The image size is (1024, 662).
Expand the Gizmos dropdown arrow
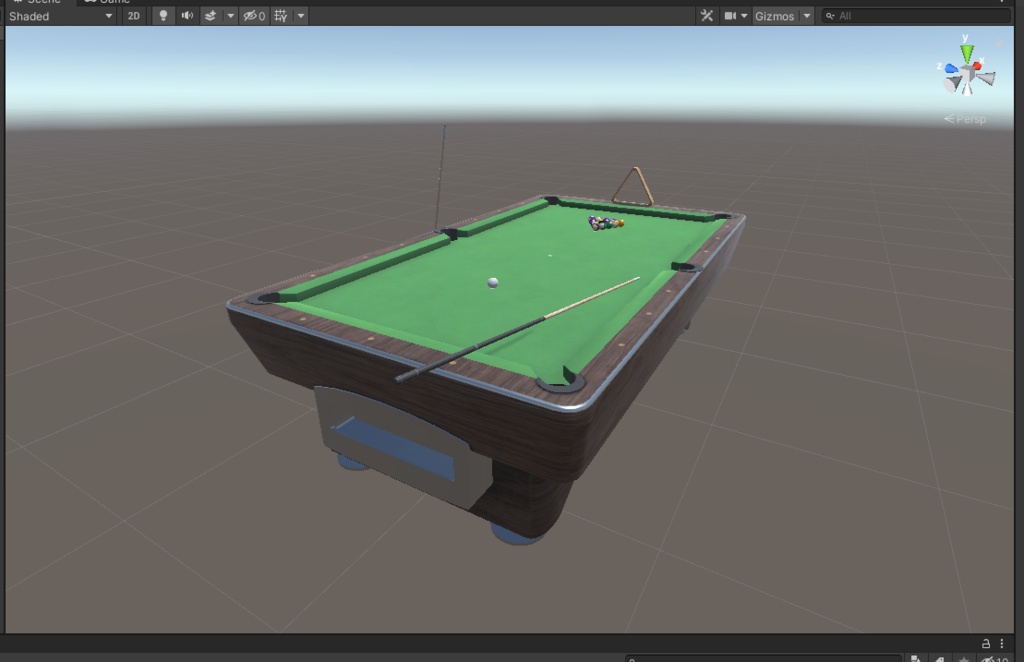pos(806,15)
